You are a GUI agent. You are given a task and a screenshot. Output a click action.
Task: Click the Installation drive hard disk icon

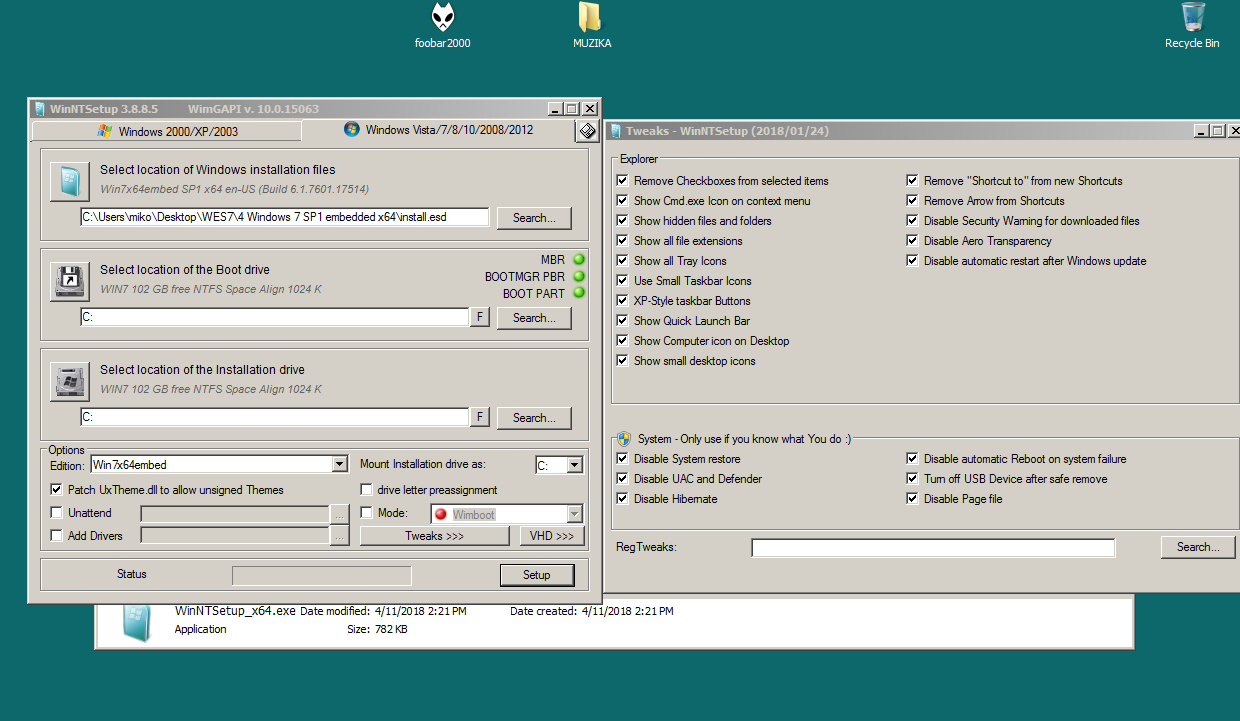click(70, 382)
